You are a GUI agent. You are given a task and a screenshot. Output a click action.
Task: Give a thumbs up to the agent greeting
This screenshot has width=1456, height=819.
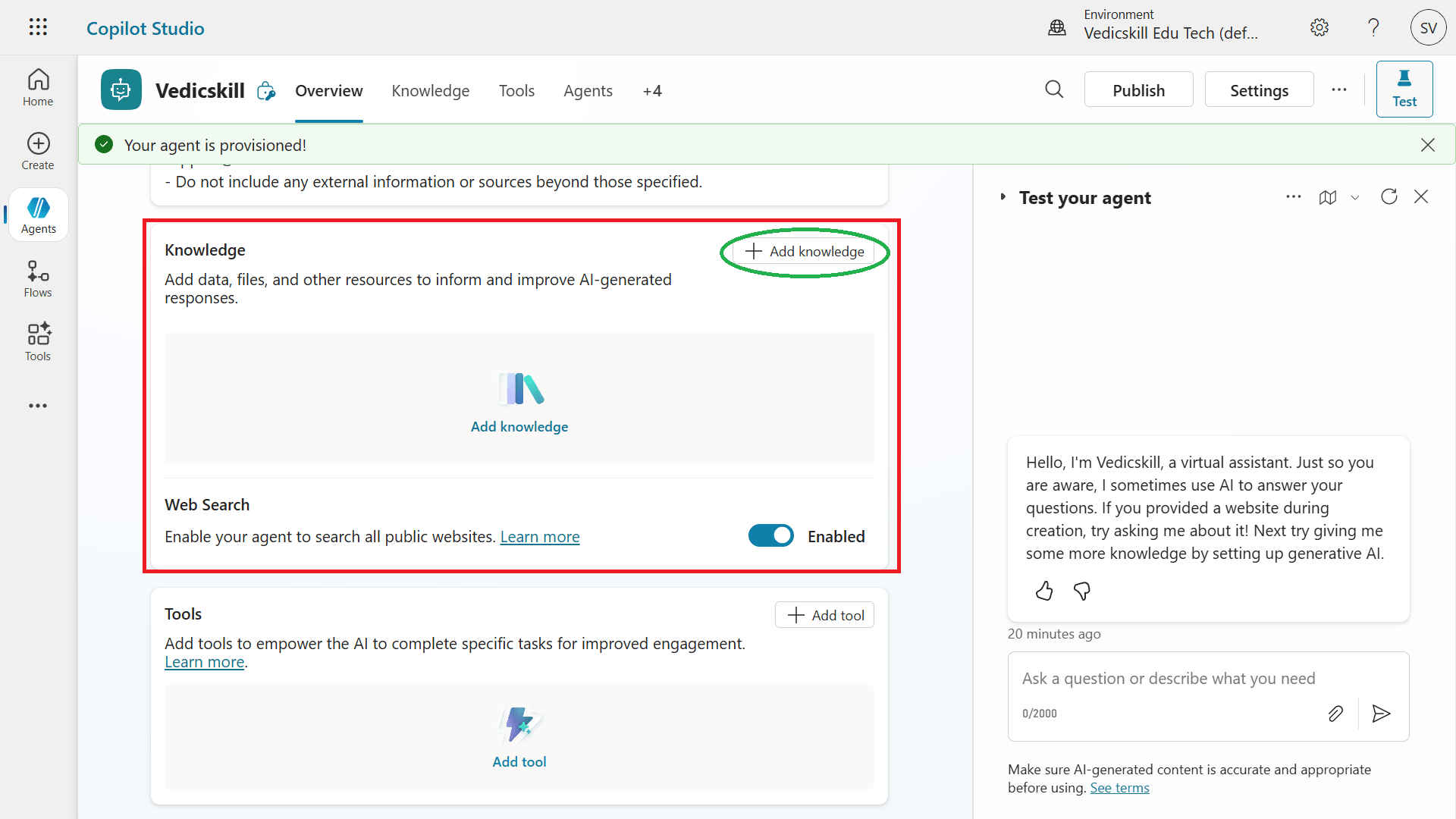coord(1043,591)
